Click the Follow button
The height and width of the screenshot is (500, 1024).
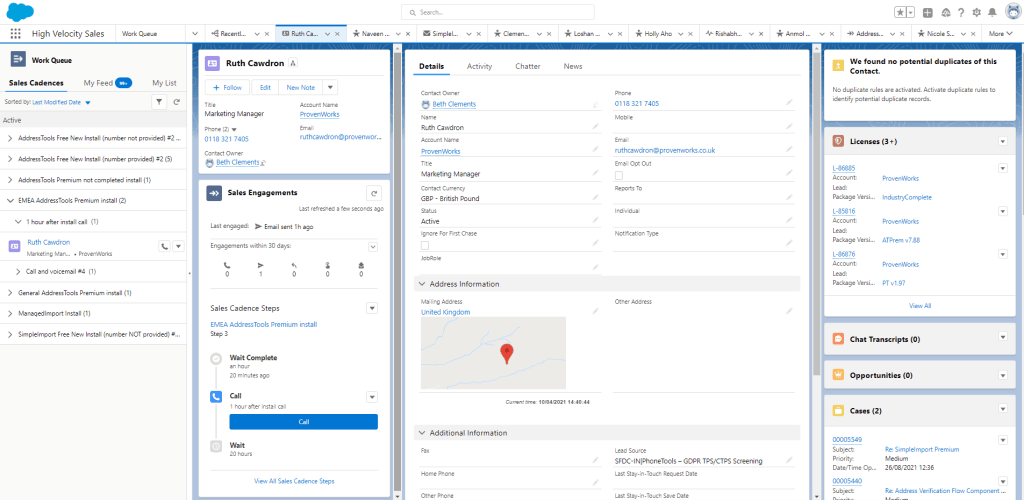pos(227,87)
